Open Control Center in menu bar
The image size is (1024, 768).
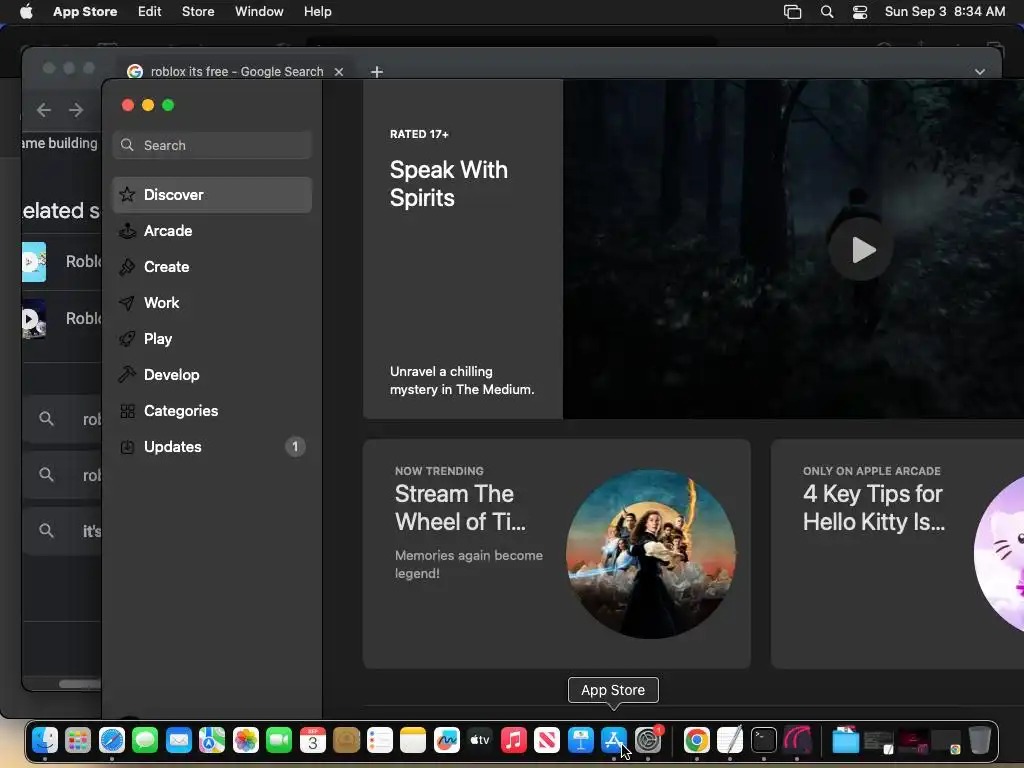[860, 12]
